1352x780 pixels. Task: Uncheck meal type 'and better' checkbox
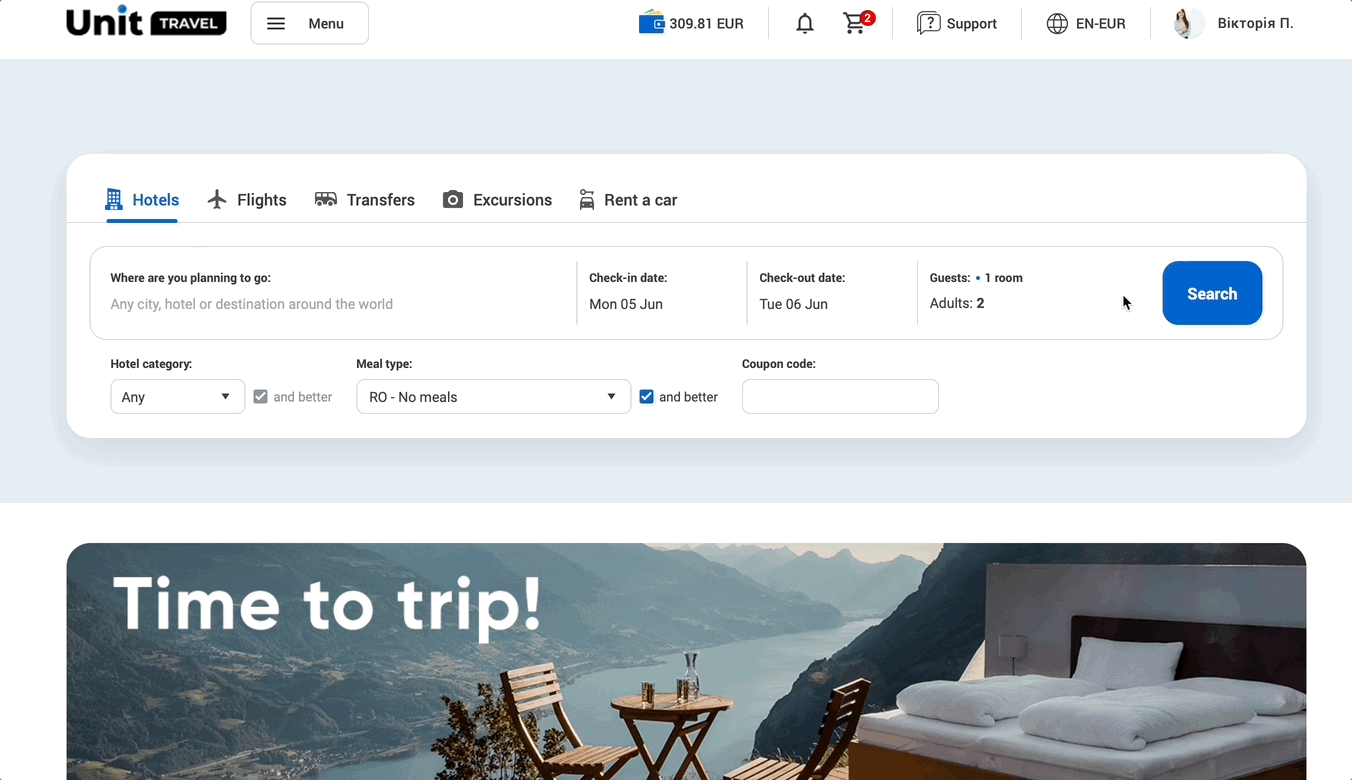point(646,397)
